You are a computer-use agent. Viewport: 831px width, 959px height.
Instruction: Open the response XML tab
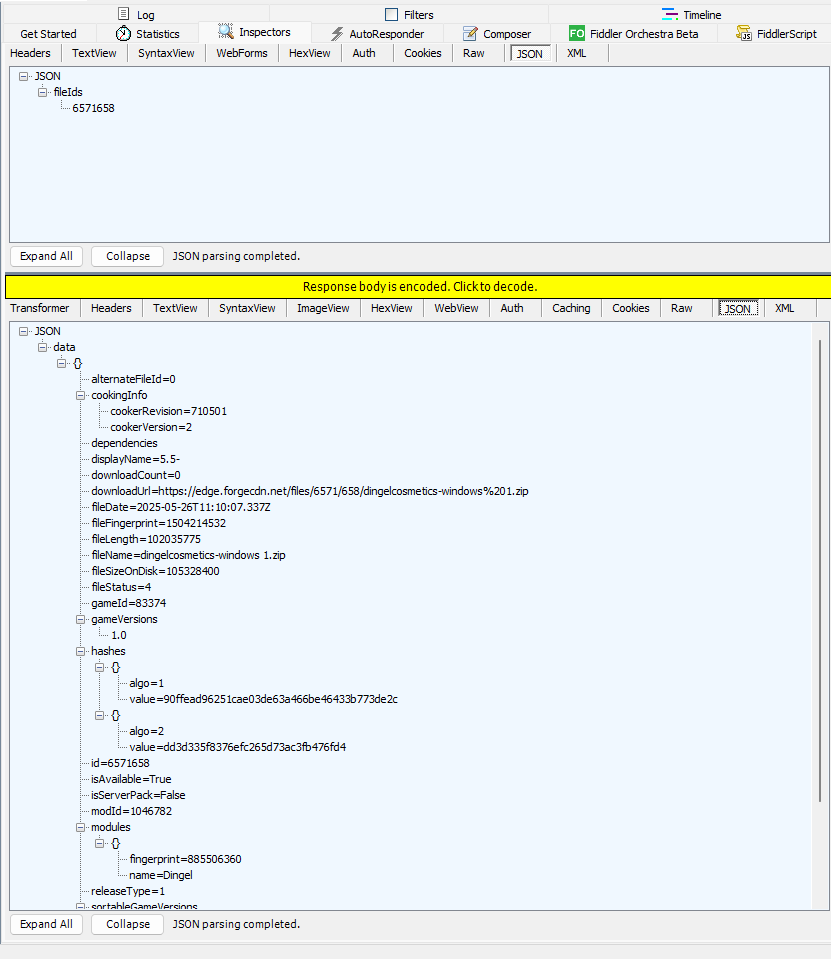click(x=785, y=308)
